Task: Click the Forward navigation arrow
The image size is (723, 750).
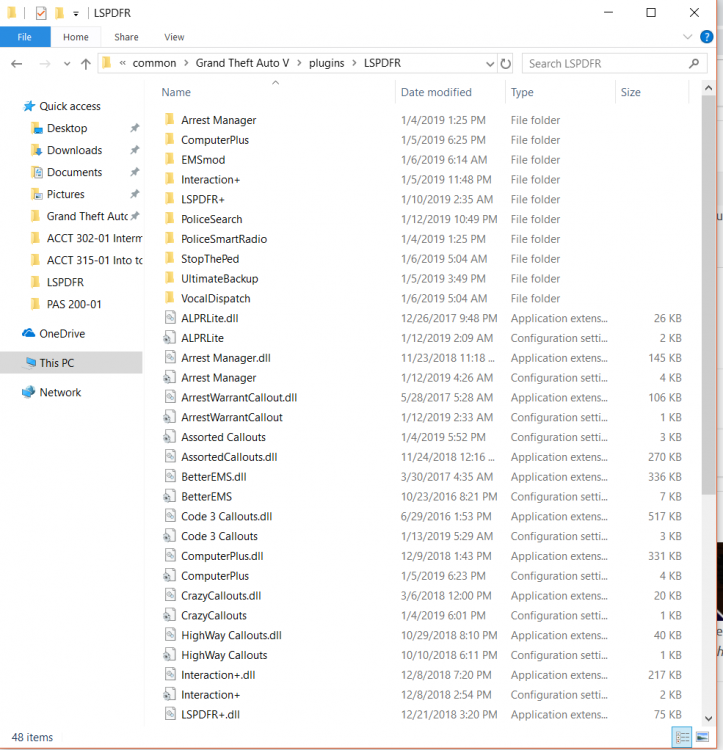Action: click(44, 64)
